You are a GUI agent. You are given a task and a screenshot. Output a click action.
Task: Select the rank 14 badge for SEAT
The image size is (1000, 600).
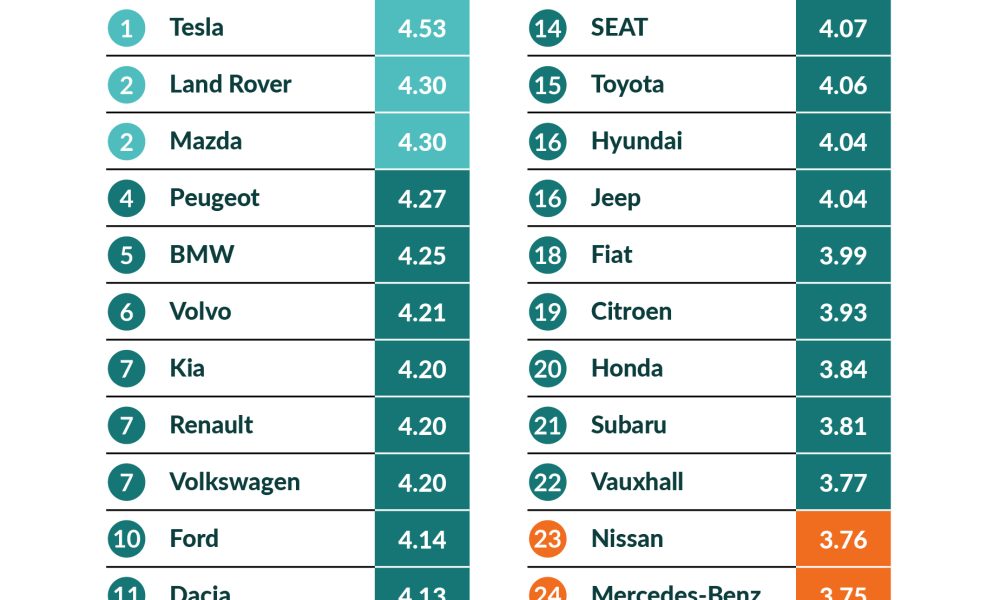pos(547,29)
